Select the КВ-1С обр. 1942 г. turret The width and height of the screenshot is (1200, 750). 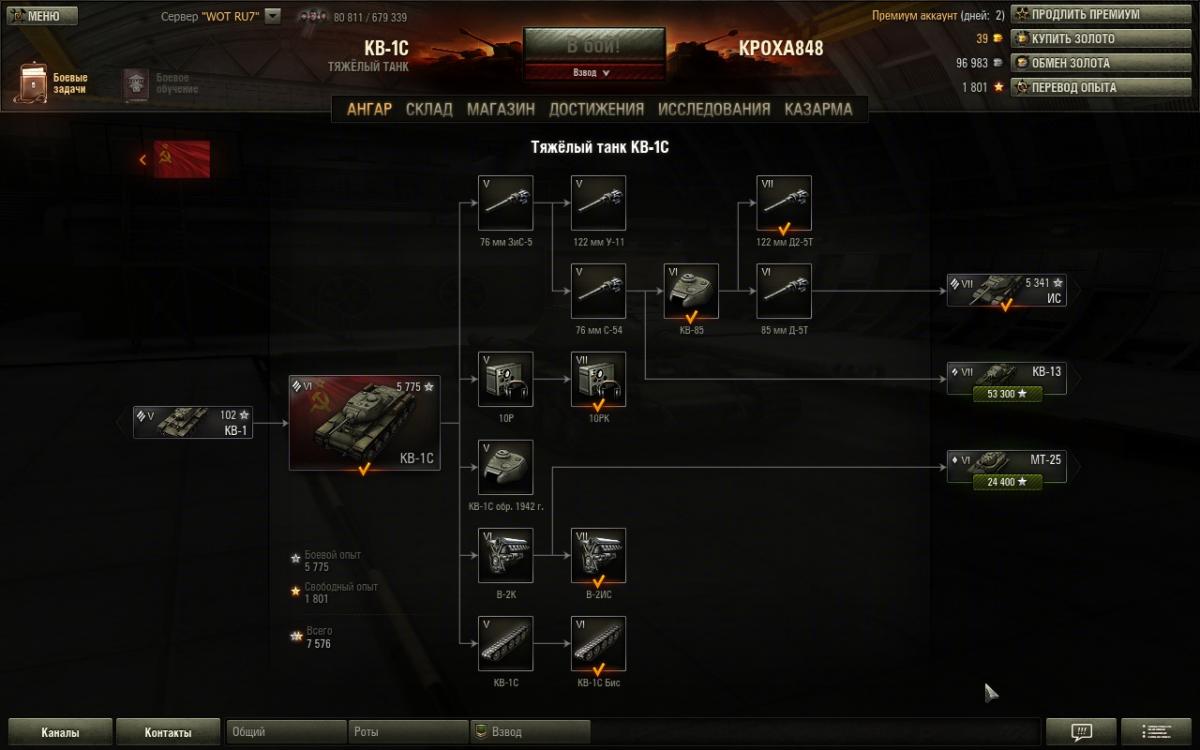coord(505,467)
